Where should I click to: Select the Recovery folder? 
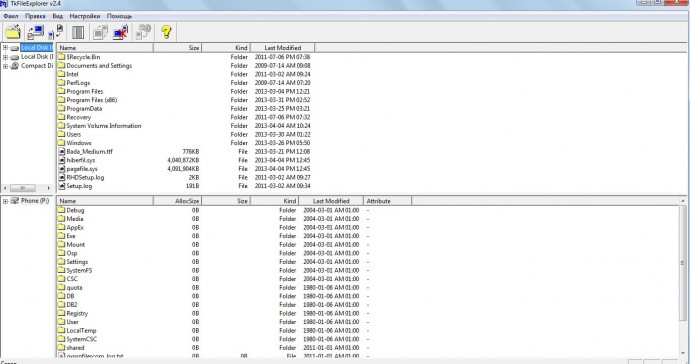78,117
